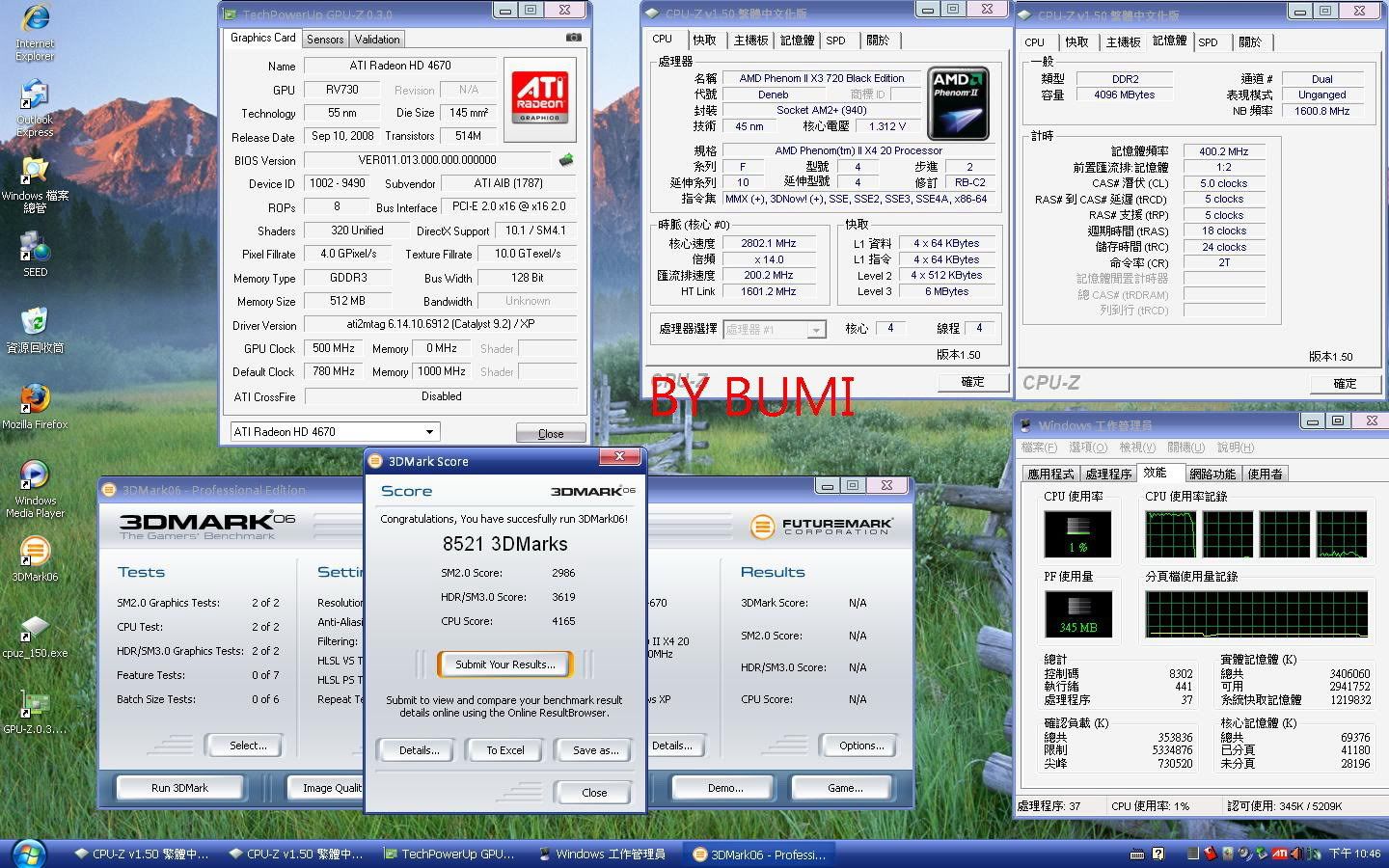Open the 3DMark06 desktop shortcut
Image resolution: width=1389 pixels, height=868 pixels.
coord(35,559)
